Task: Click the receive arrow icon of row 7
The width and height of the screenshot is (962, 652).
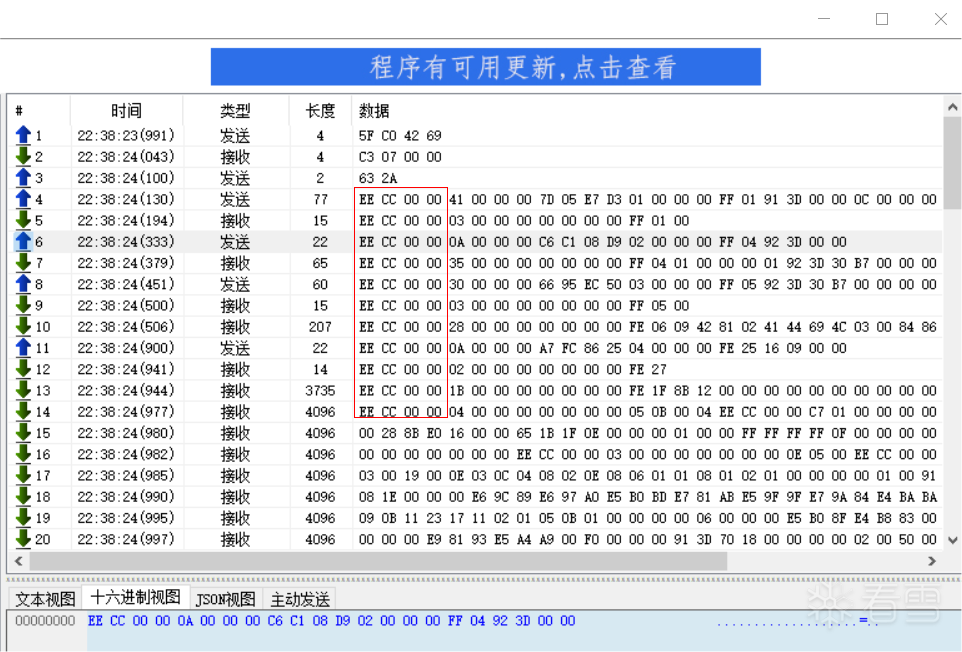Action: click(x=23, y=263)
